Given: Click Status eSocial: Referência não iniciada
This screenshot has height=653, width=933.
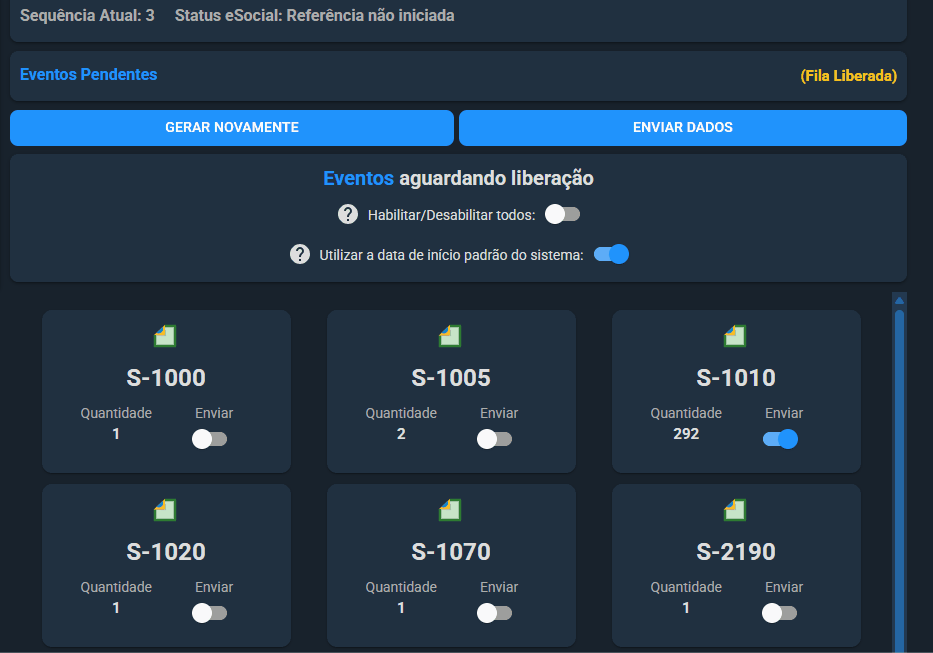Looking at the screenshot, I should [314, 15].
